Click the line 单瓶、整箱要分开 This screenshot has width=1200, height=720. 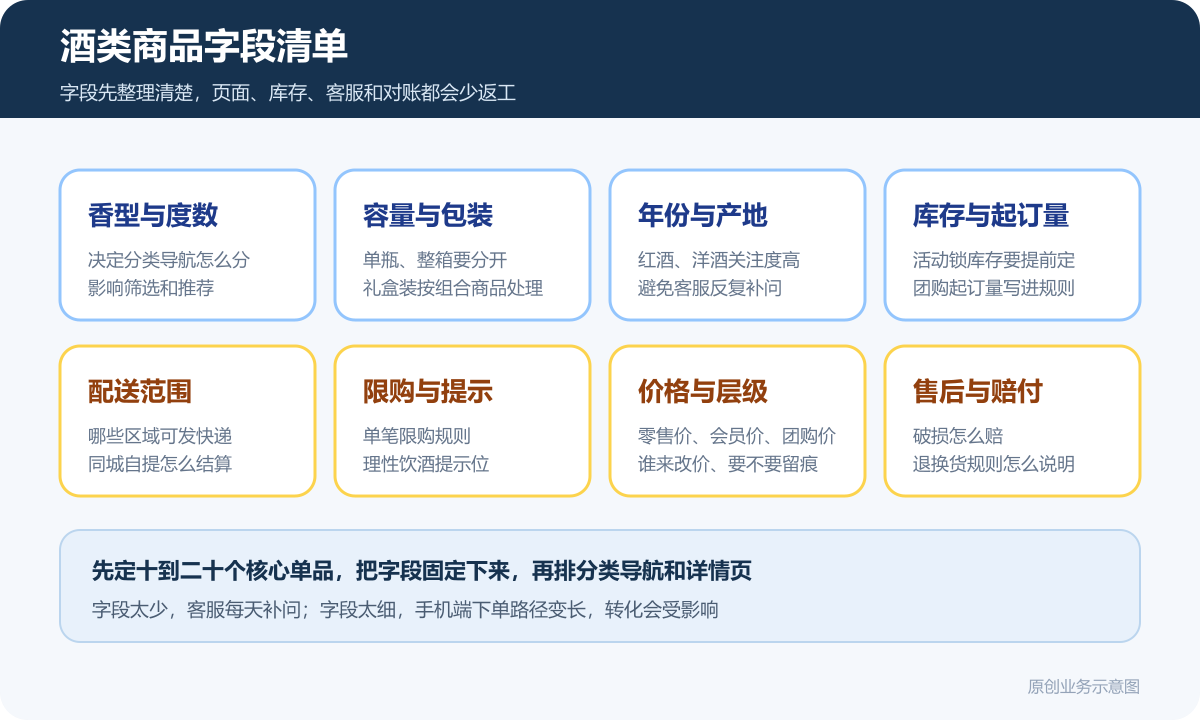coord(435,260)
